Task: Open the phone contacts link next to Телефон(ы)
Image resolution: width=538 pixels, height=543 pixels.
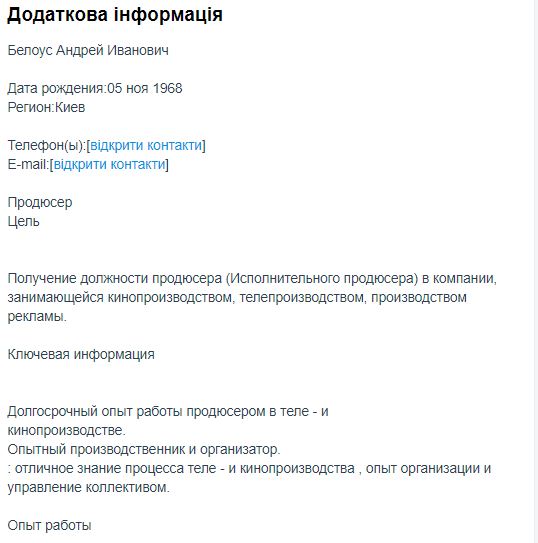Action: pyautogui.click(x=146, y=145)
